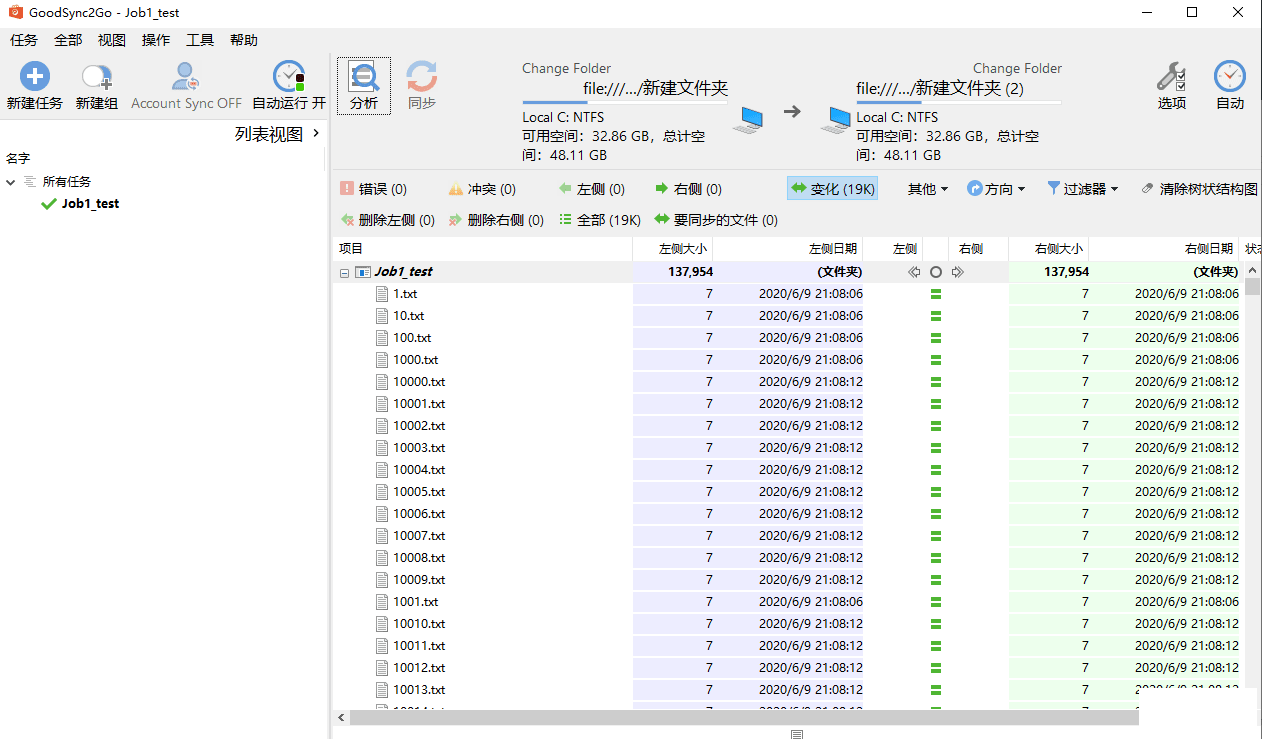Screen dimensions: 1262x739
Task: Set Job1_test direction to left arrow
Action: (x=914, y=272)
